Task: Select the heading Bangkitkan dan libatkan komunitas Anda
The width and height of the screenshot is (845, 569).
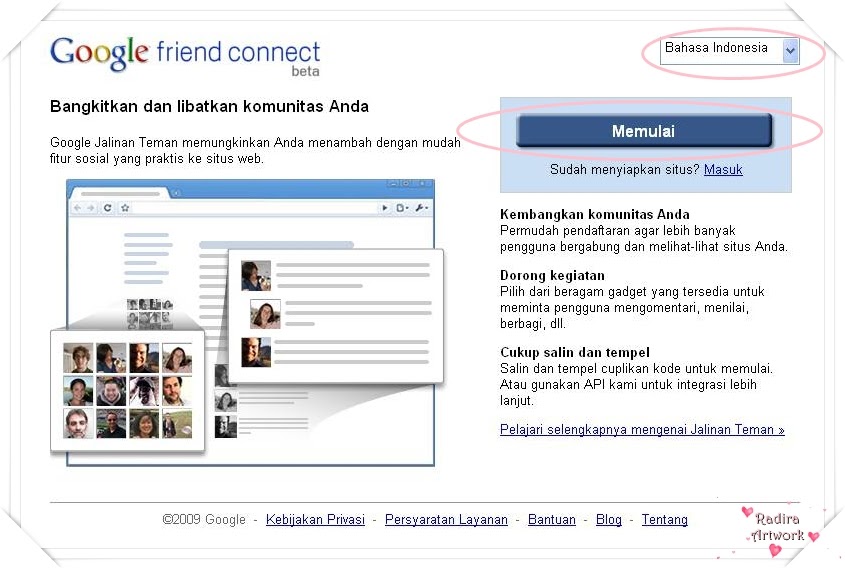Action: coord(209,106)
